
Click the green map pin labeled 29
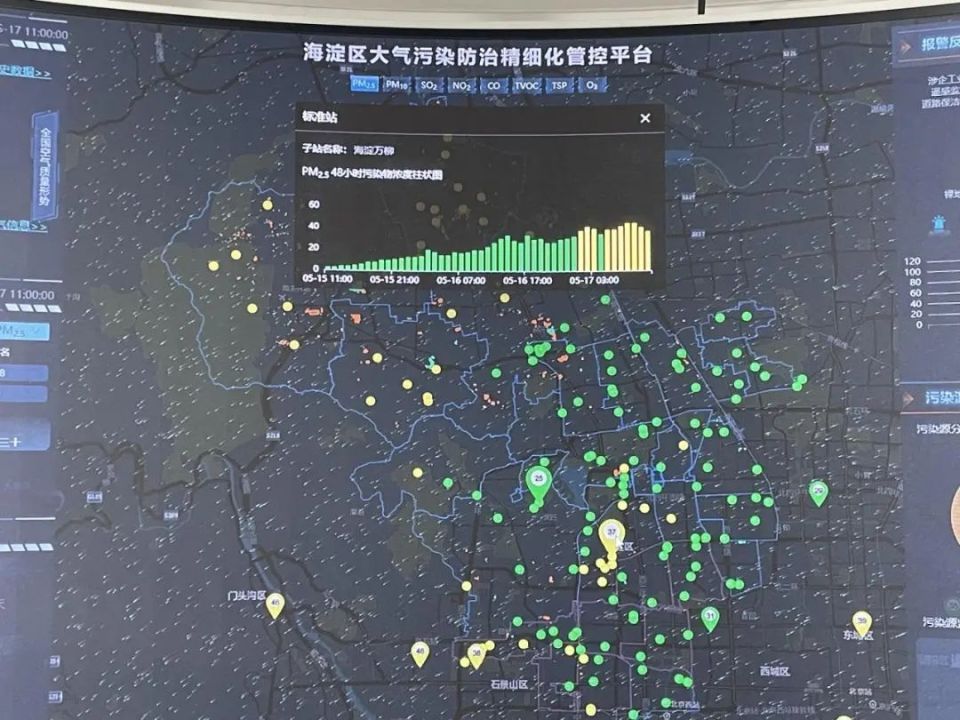[x=819, y=493]
